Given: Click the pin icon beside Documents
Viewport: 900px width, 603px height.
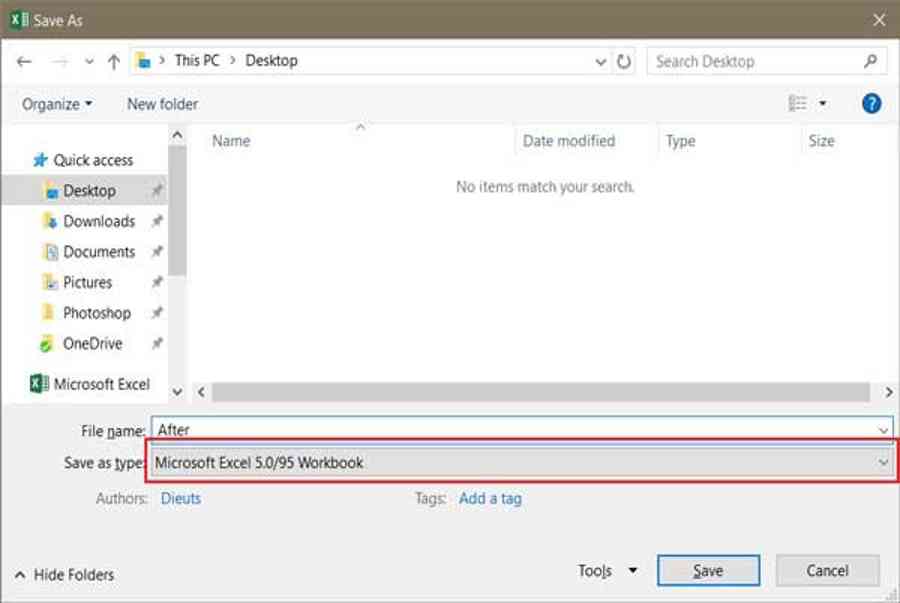Looking at the screenshot, I should pos(157,251).
